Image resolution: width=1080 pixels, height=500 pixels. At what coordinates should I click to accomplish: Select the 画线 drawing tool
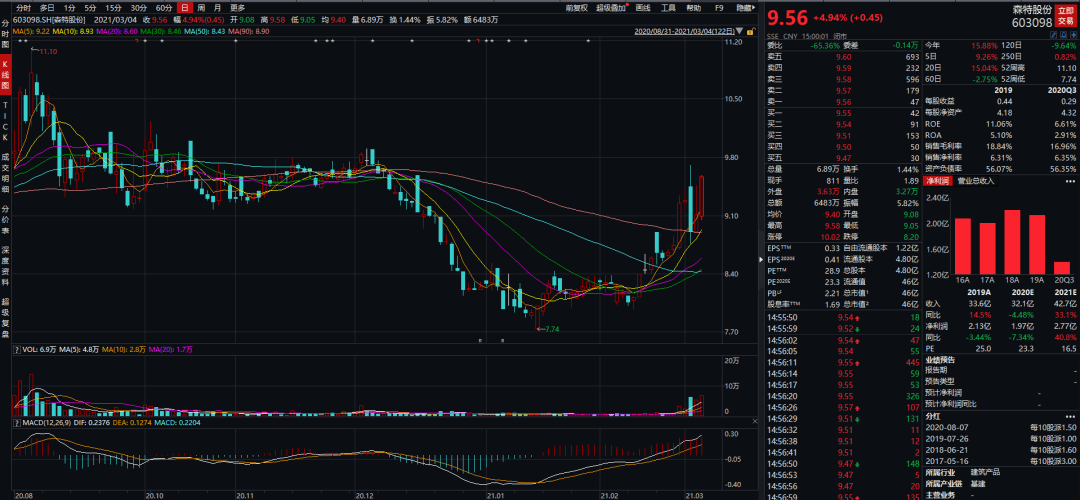pyautogui.click(x=644, y=7)
